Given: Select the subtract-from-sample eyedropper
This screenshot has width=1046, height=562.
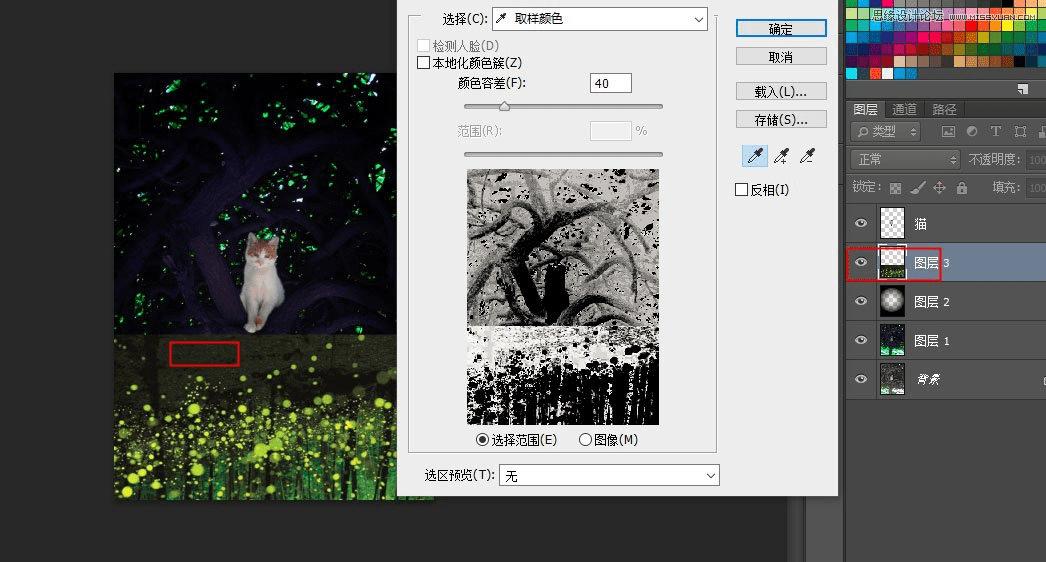Looking at the screenshot, I should [807, 156].
